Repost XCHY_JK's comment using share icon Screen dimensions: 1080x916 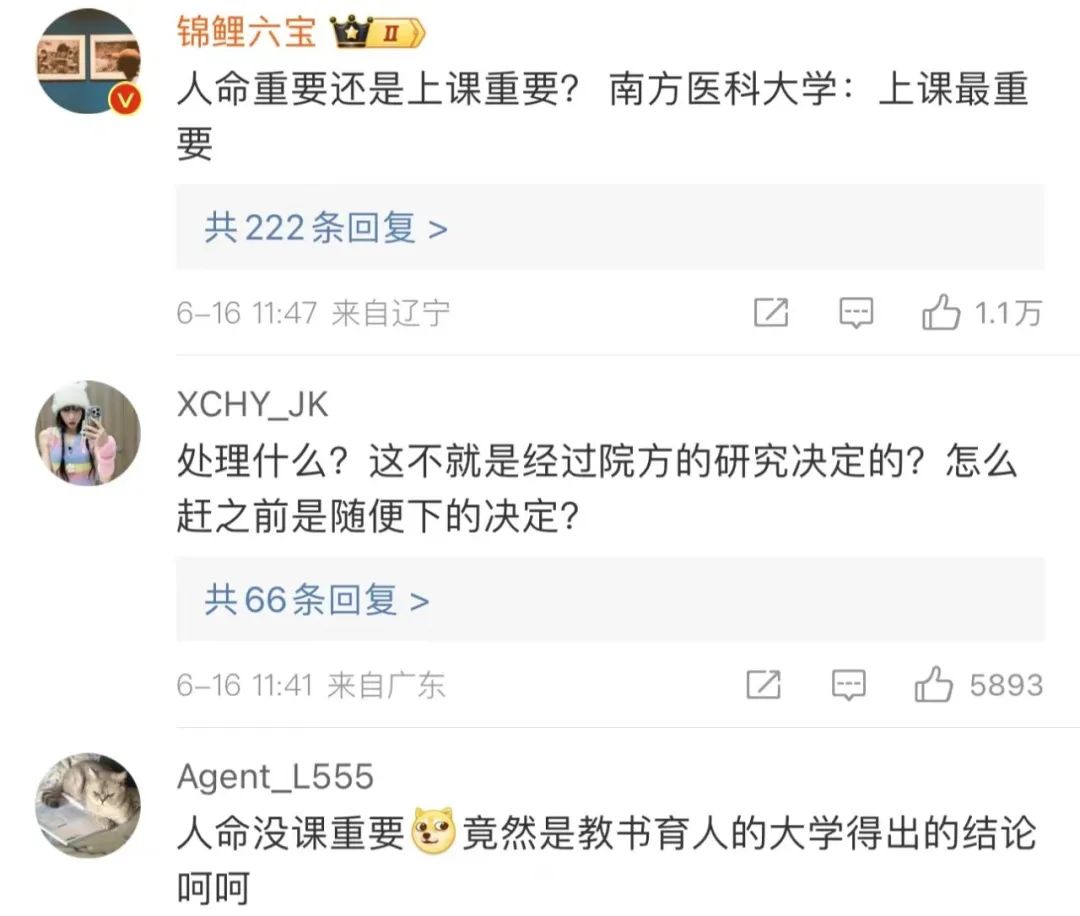click(x=764, y=685)
